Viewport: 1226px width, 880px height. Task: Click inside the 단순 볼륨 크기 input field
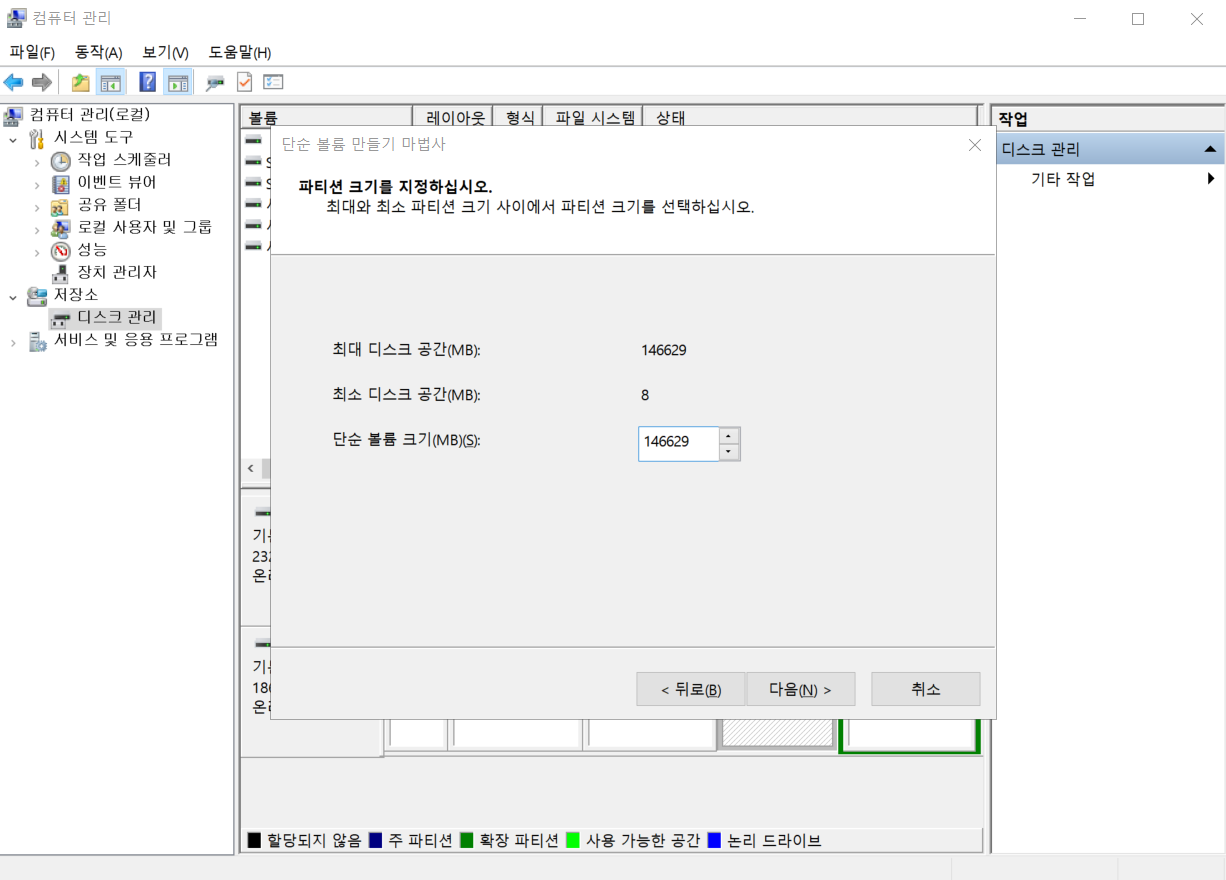677,443
